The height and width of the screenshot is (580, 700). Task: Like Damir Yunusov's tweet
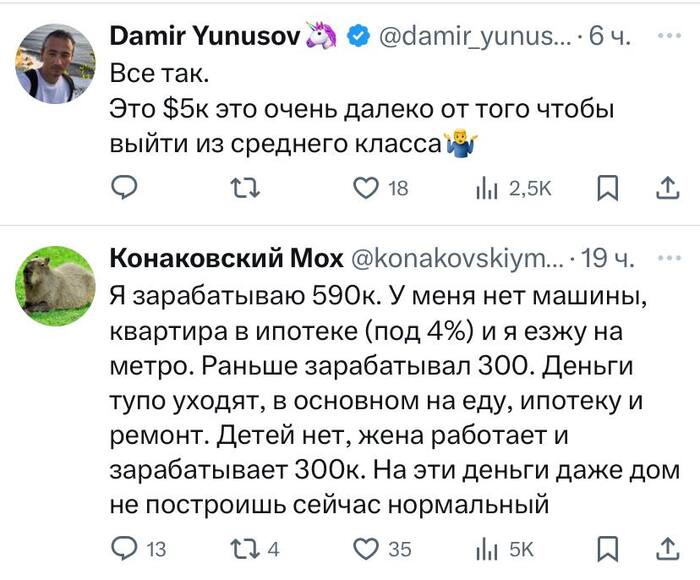click(368, 187)
